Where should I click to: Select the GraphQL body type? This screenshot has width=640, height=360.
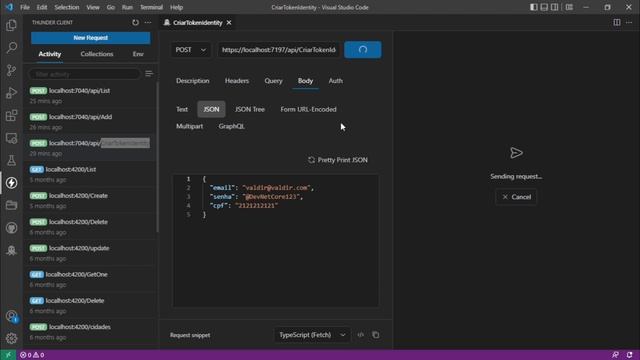[x=231, y=126]
